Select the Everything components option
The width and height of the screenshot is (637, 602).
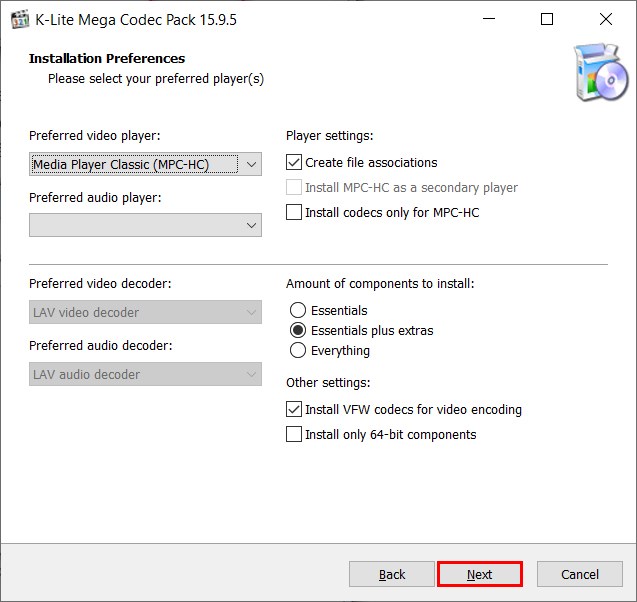point(297,351)
